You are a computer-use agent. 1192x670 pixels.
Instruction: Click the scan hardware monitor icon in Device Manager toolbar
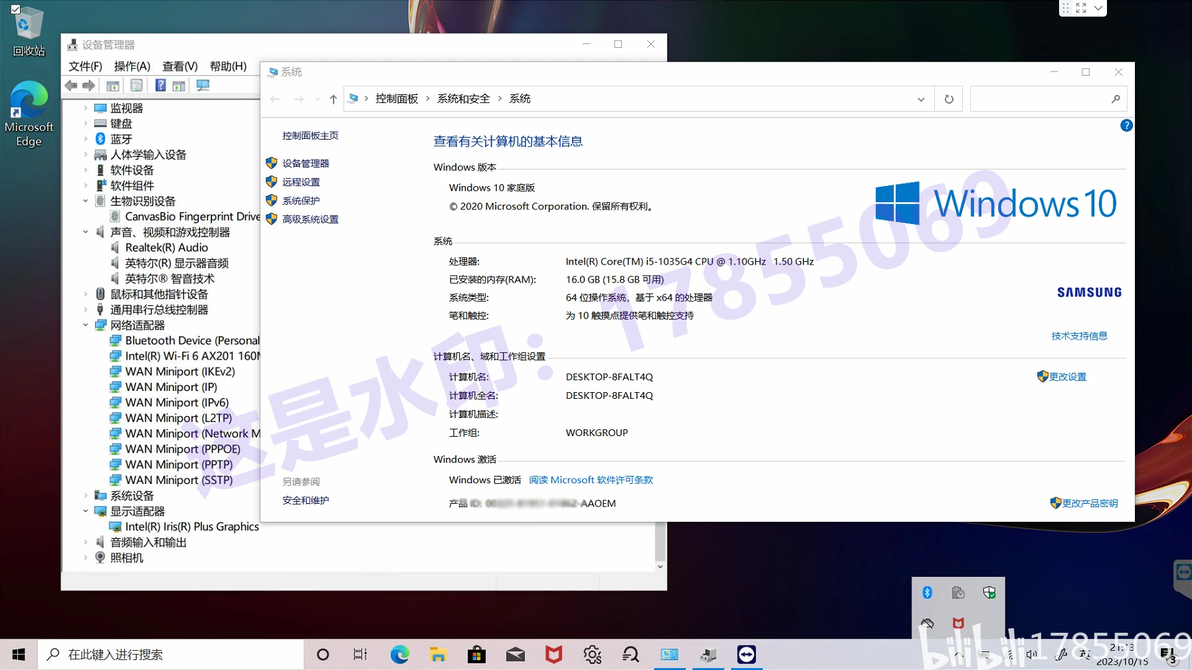[x=202, y=86]
